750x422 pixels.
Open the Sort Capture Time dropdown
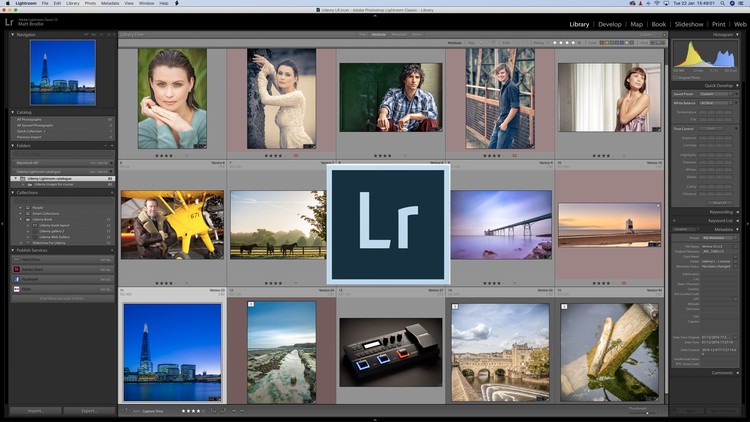click(x=153, y=411)
